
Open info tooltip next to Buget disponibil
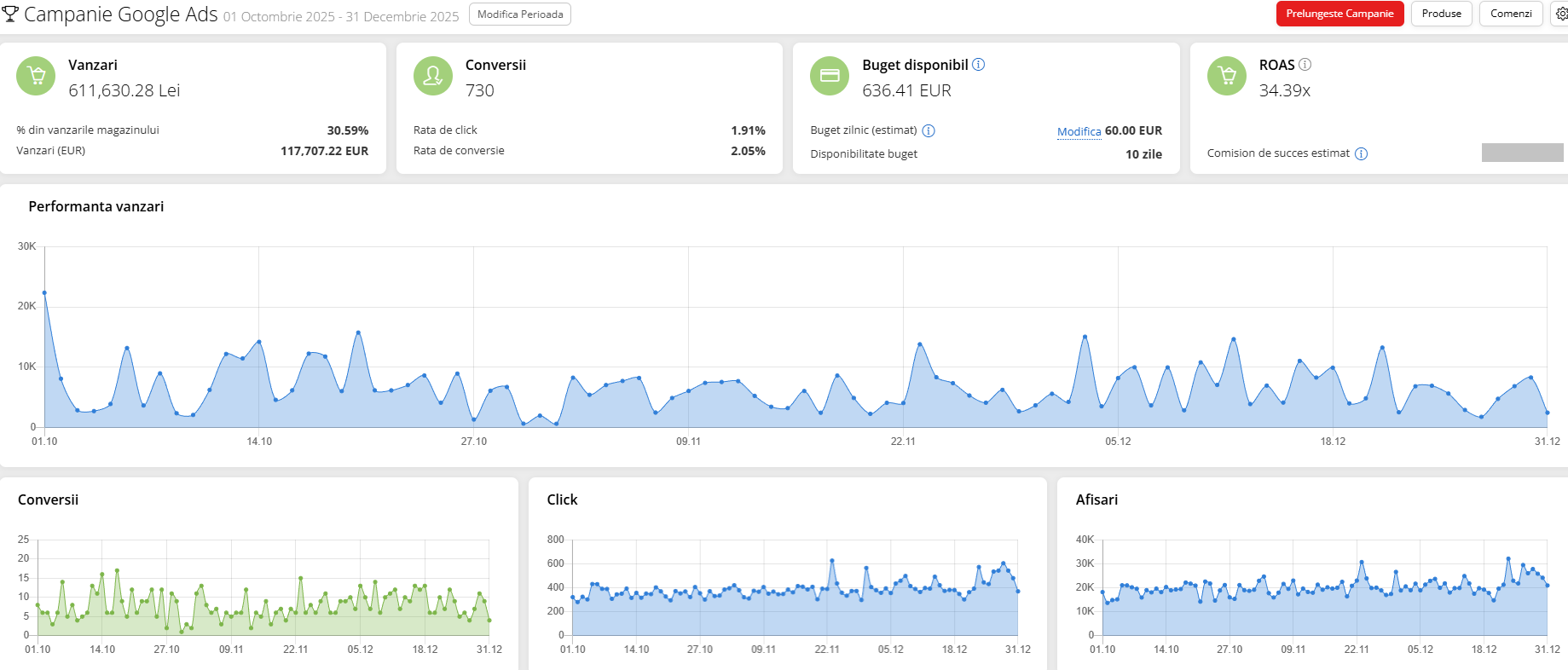pos(979,65)
